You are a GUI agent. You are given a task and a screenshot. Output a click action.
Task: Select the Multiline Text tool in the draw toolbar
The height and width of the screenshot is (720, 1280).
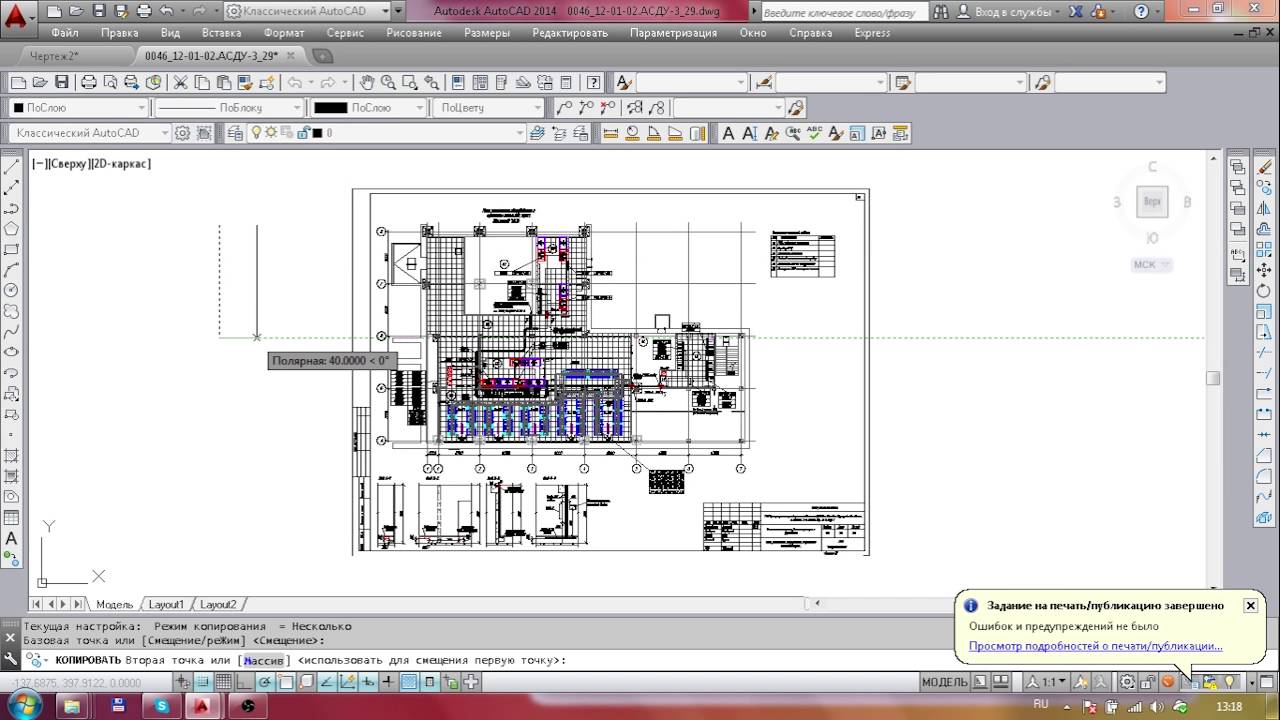click(x=11, y=538)
